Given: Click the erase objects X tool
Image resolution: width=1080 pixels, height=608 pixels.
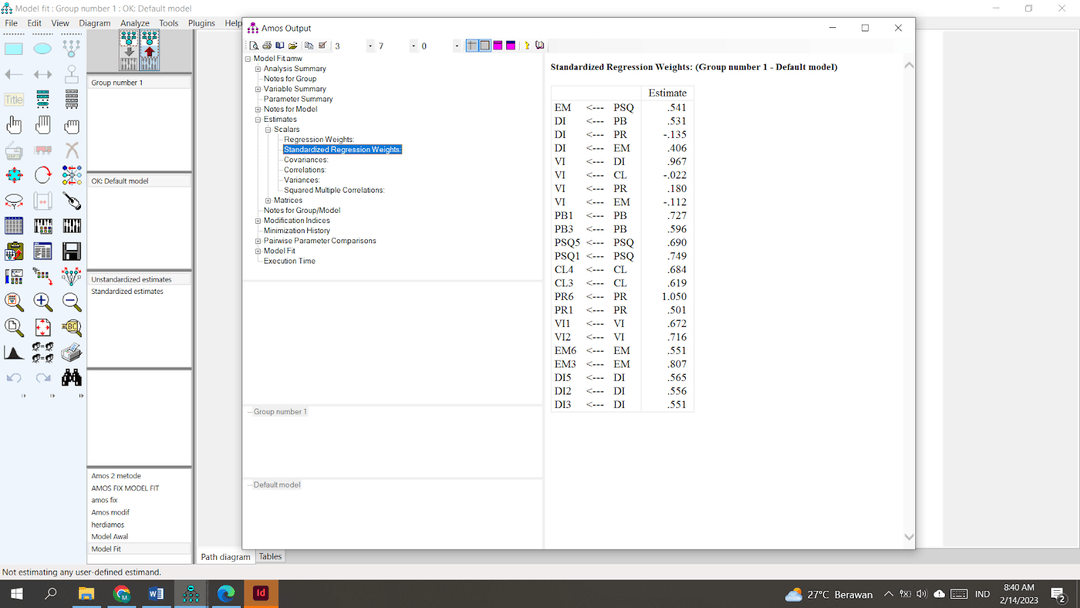Looking at the screenshot, I should [71, 150].
